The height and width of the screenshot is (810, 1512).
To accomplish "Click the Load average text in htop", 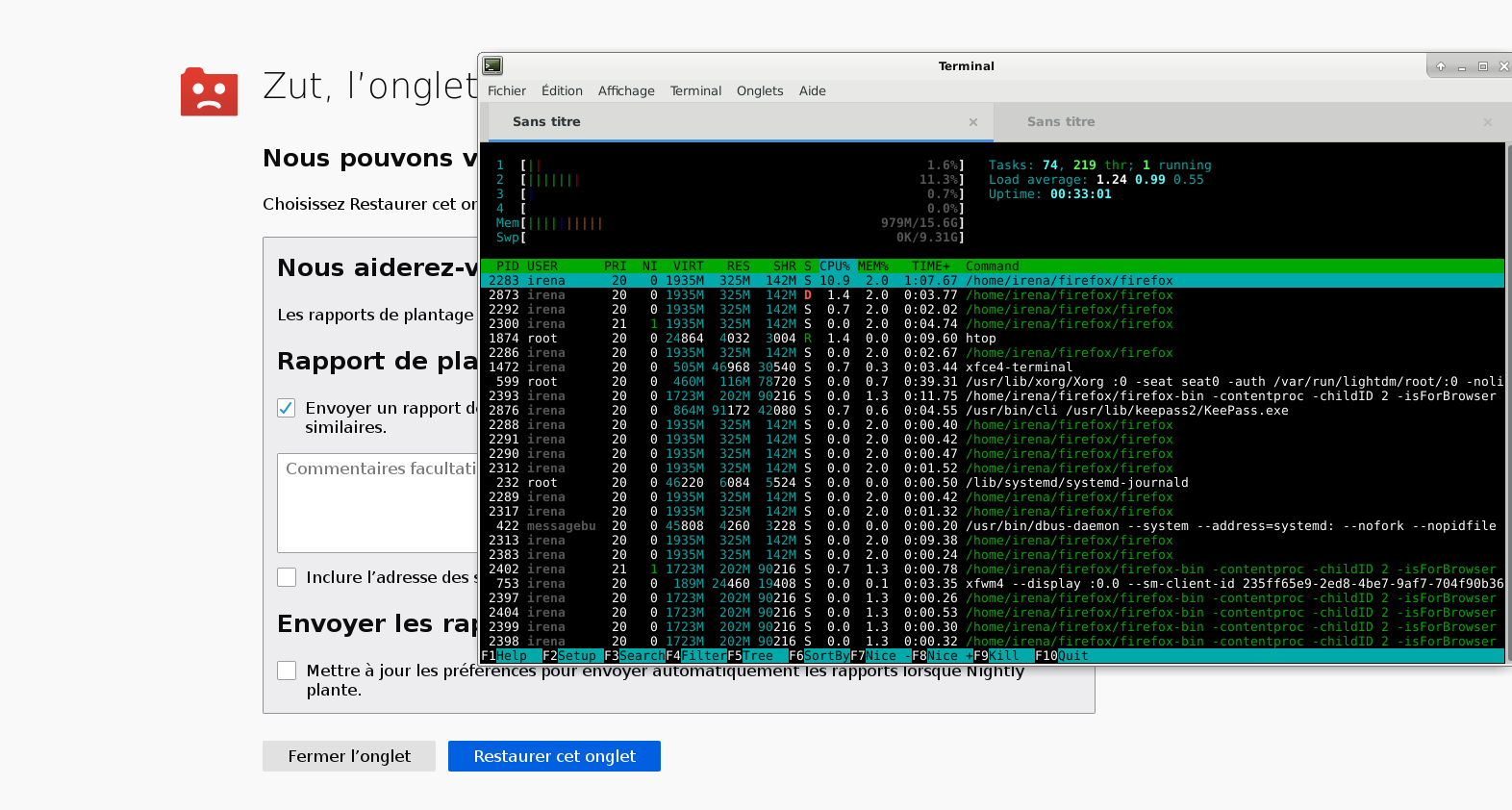I will 1096,180.
